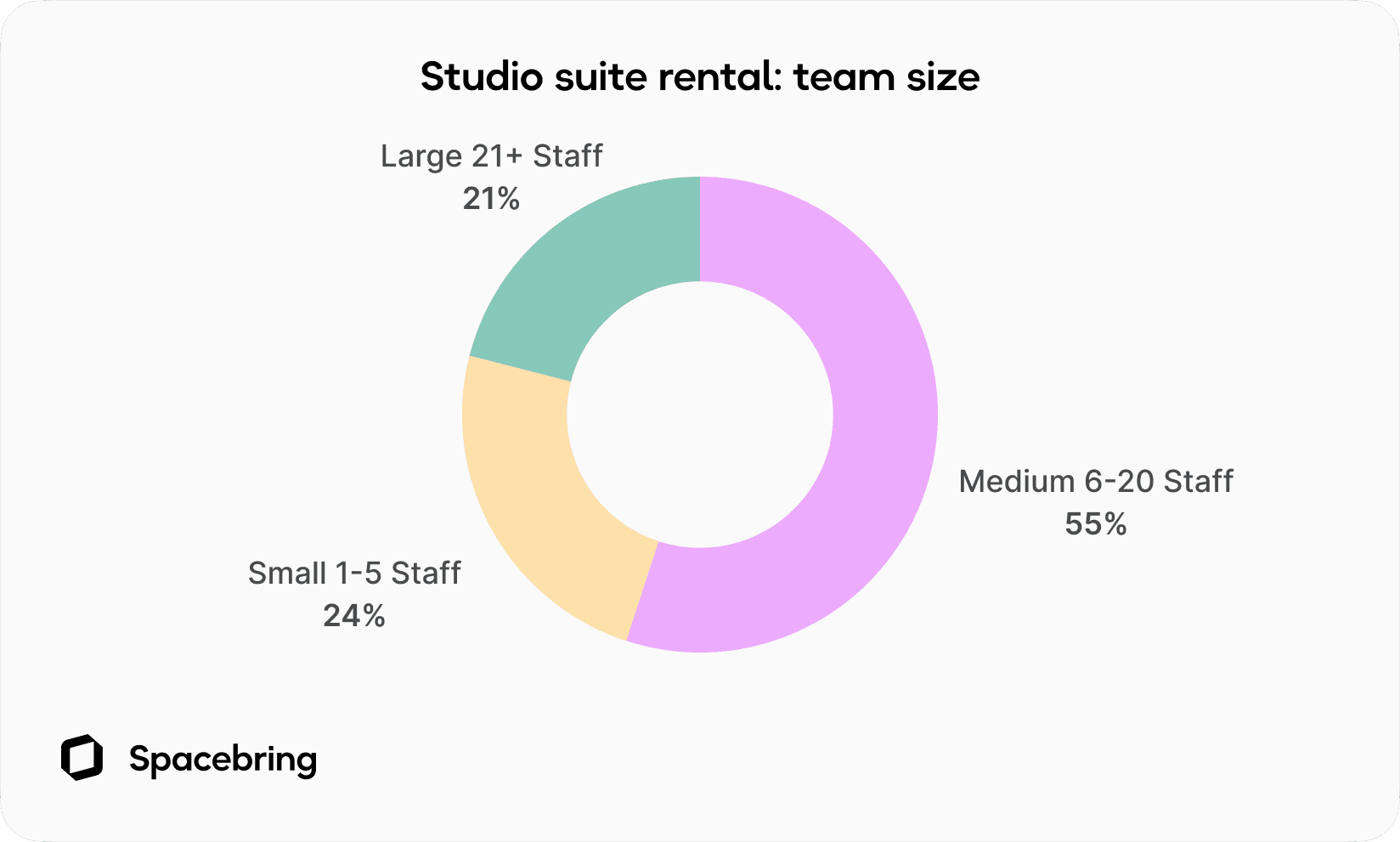
Task: Click the Small 1-5 Staff label
Action: pyautogui.click(x=353, y=574)
